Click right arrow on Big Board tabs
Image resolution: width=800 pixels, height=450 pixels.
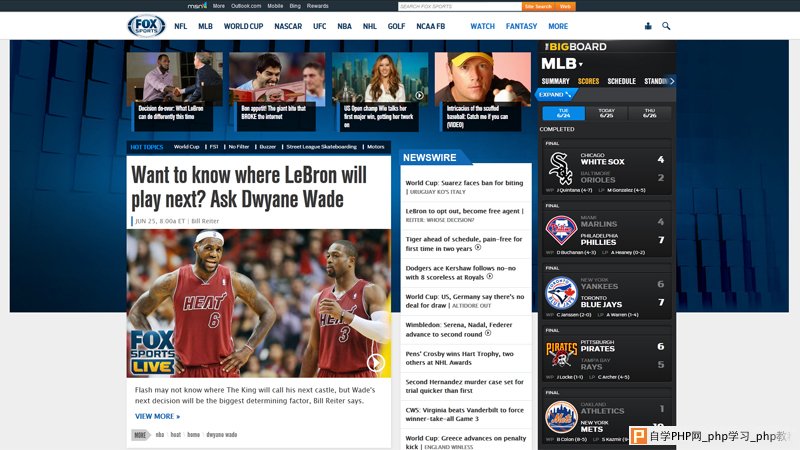pos(671,81)
